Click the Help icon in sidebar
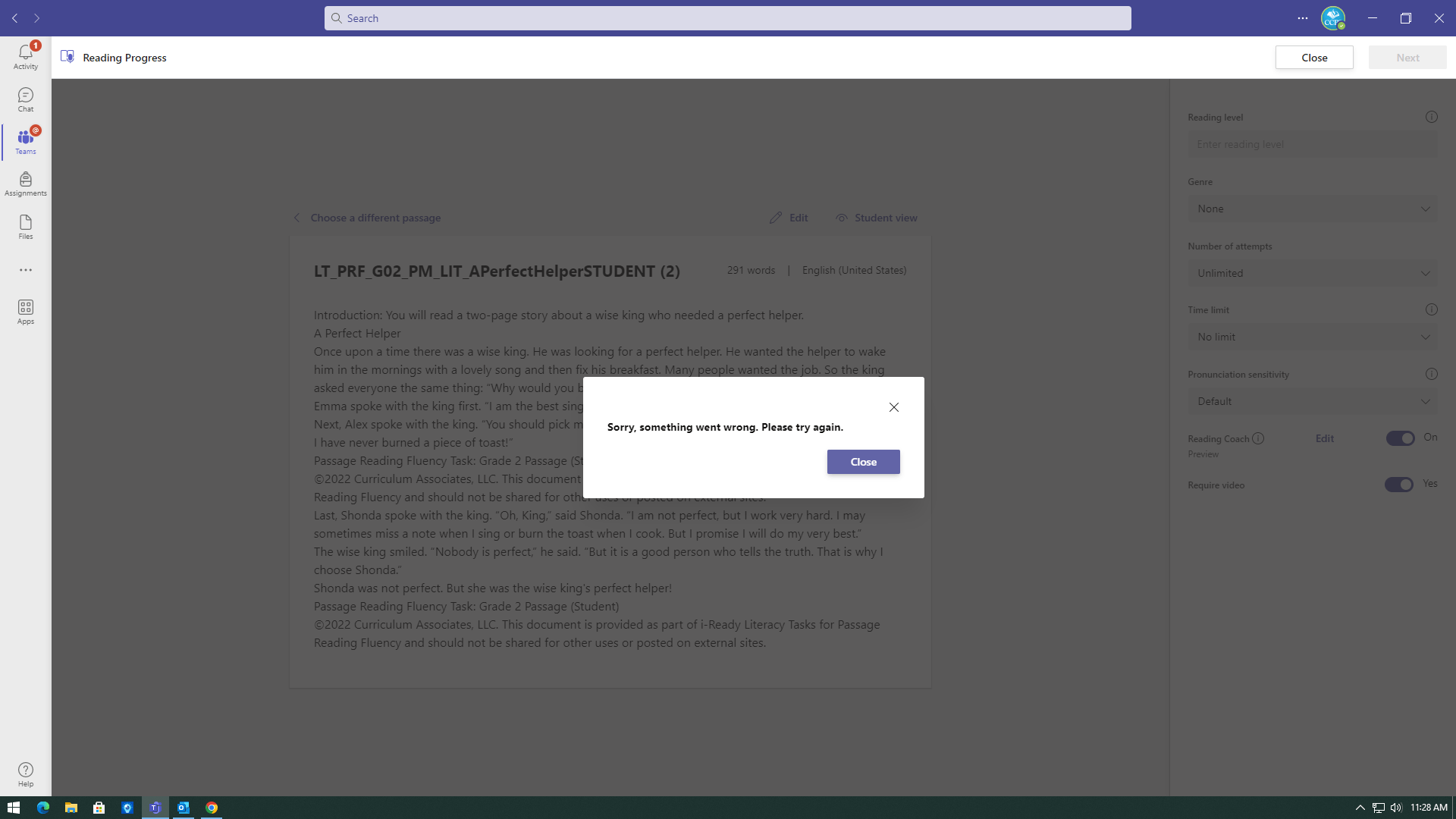The height and width of the screenshot is (819, 1456). click(26, 774)
